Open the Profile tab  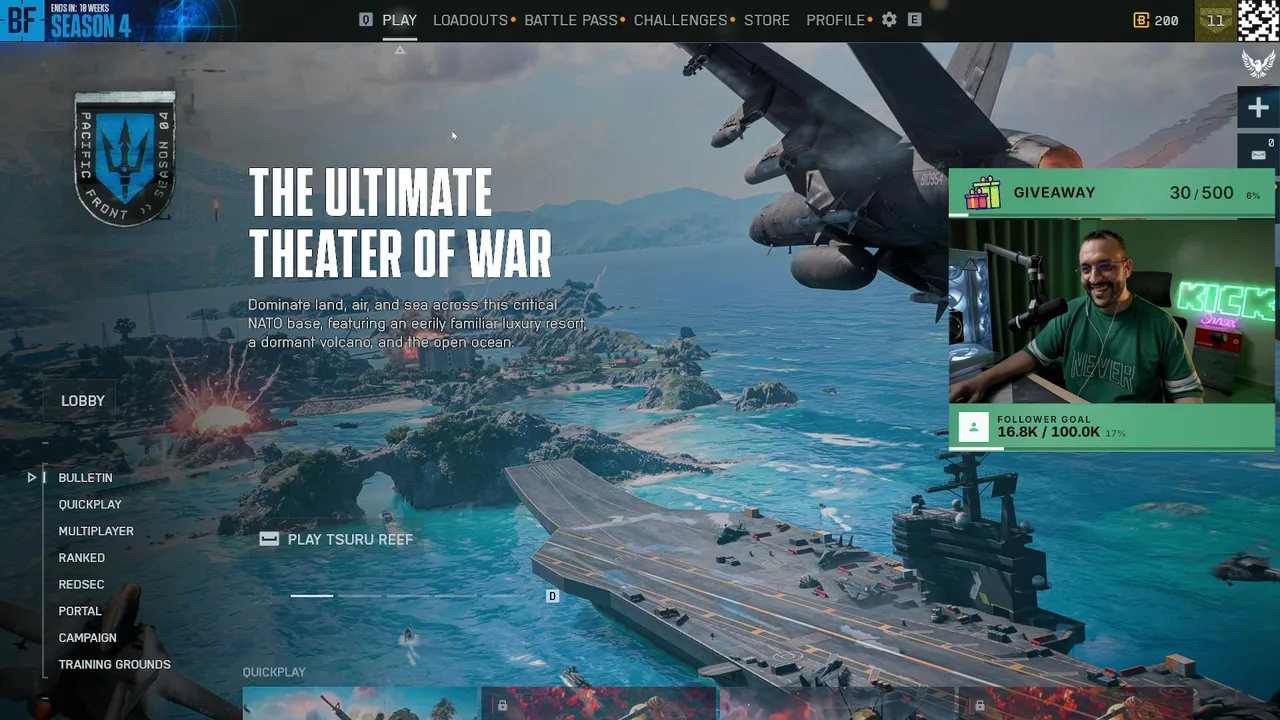(836, 20)
